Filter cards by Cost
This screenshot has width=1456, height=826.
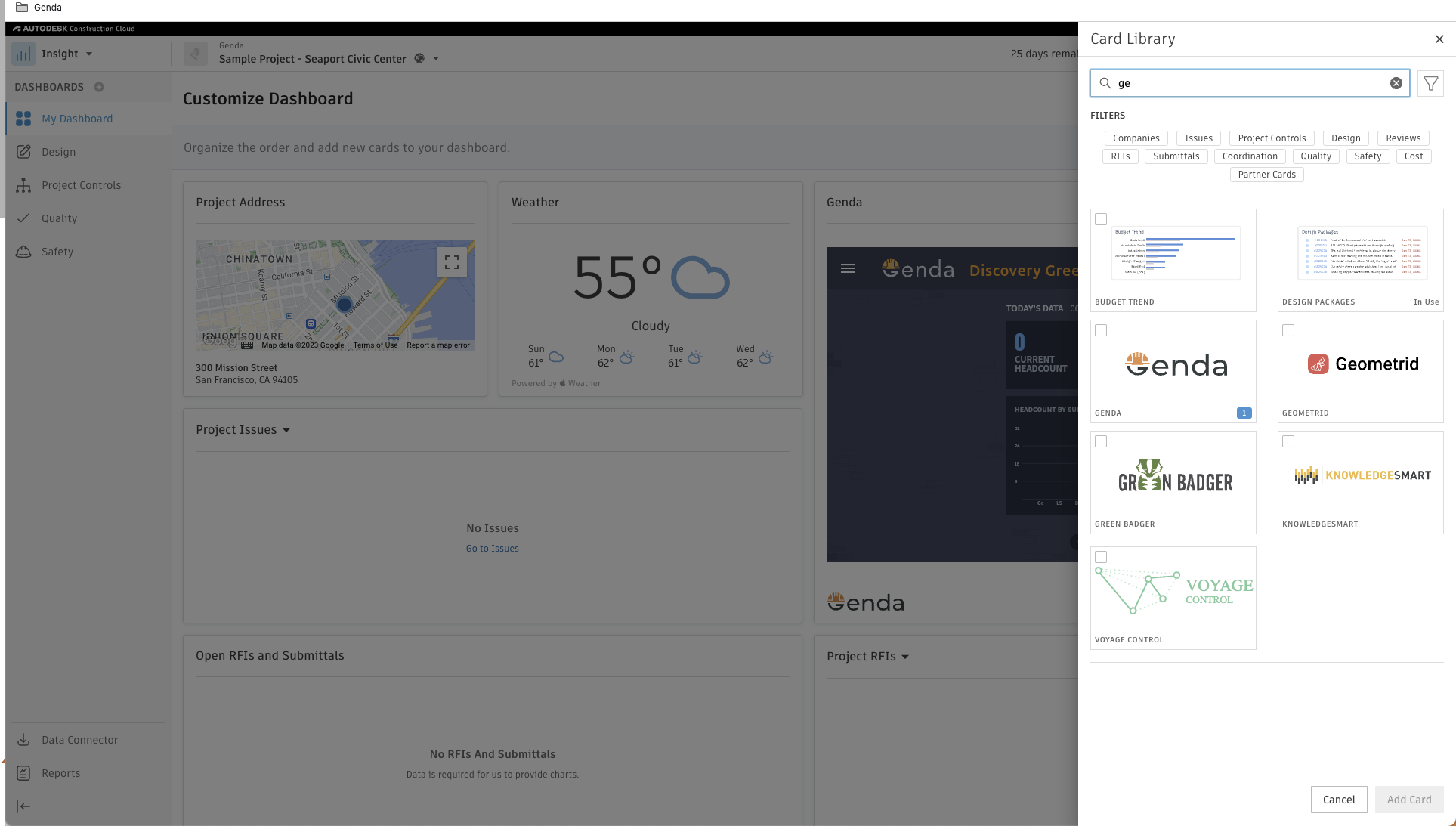tap(1414, 156)
